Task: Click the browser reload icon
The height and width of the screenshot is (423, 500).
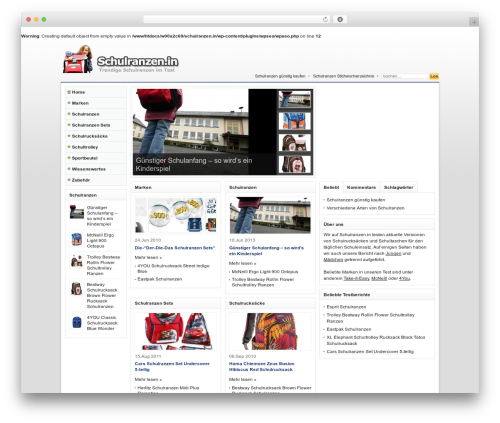Action: pyautogui.click(x=325, y=20)
